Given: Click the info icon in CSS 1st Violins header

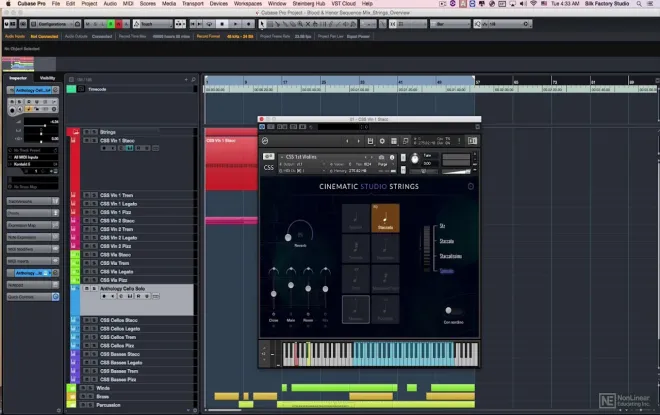Looking at the screenshot, I should pyautogui.click(x=392, y=157).
